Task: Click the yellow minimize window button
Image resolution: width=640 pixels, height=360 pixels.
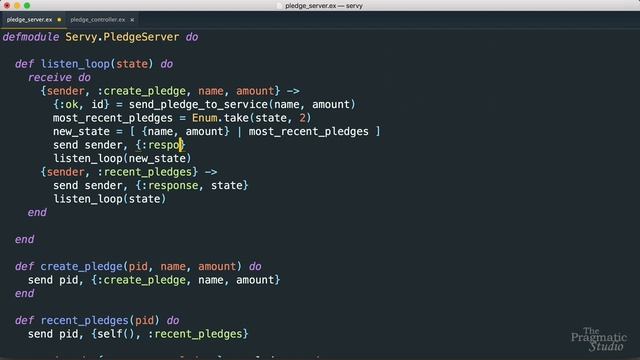Action: coord(17,5)
